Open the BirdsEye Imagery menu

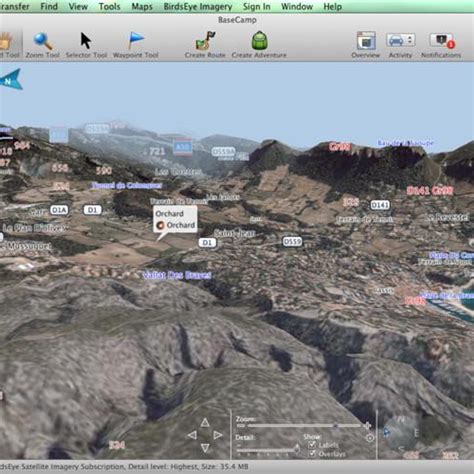(198, 6)
